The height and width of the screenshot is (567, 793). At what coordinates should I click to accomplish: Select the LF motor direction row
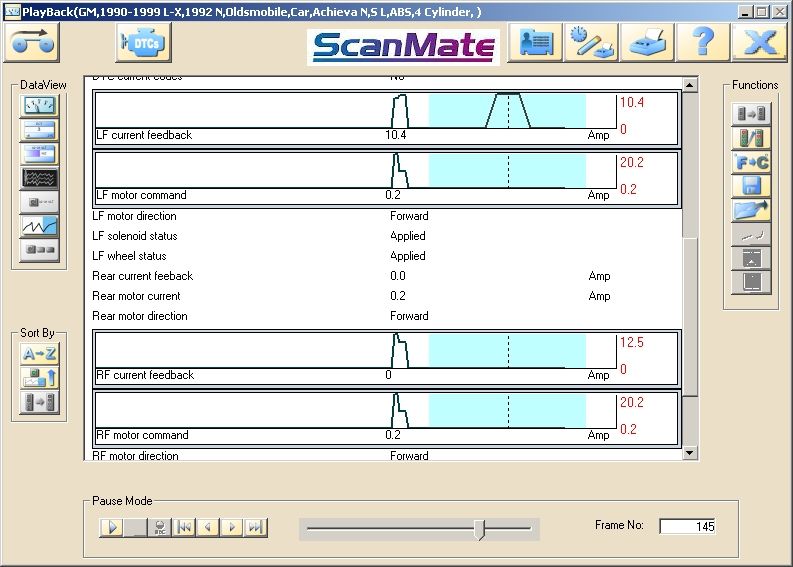[x=387, y=216]
